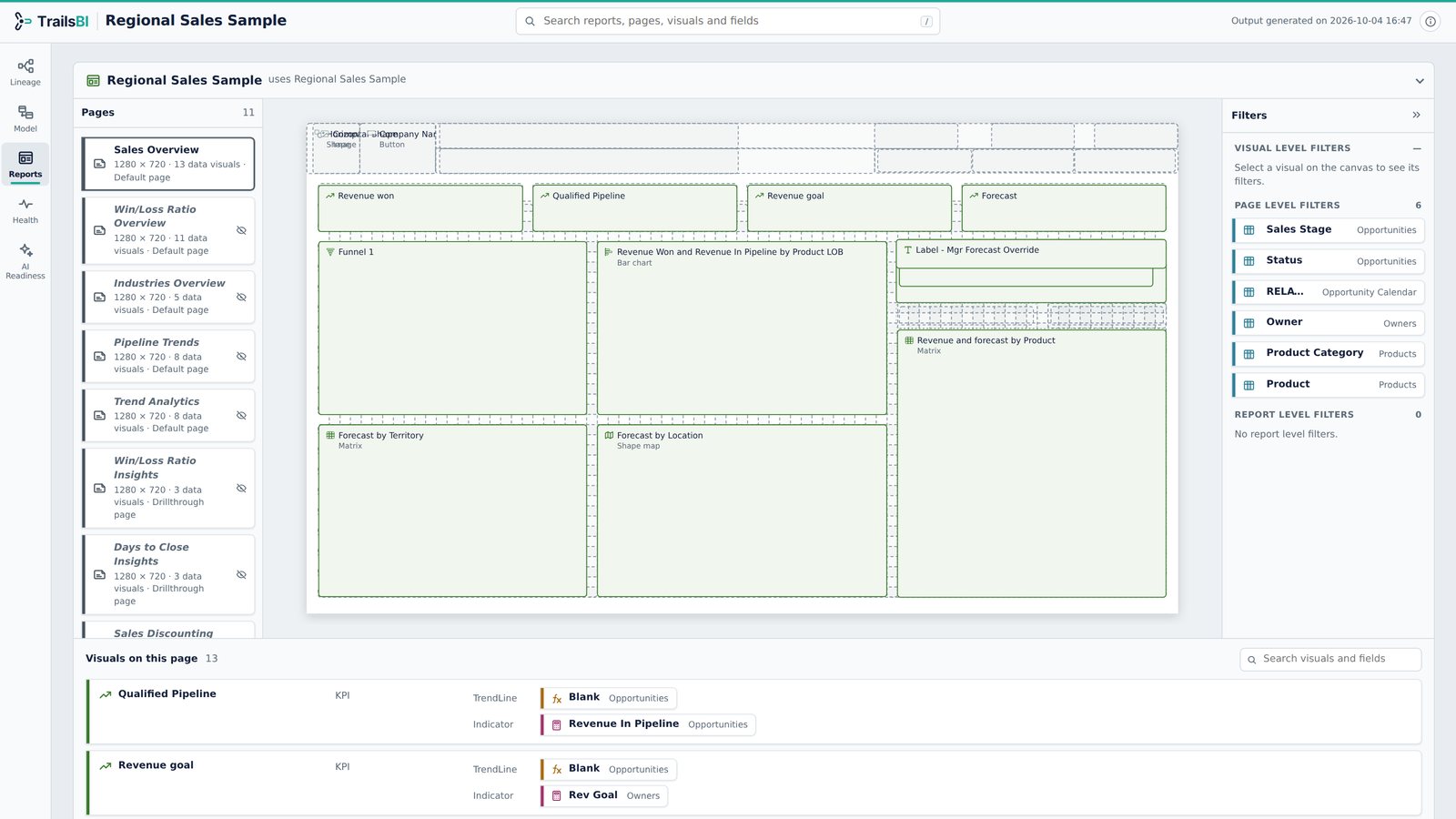Toggle hidden icon on Win/Loss Ratio Insights page
Screen dimensions: 1456x819
[241, 488]
